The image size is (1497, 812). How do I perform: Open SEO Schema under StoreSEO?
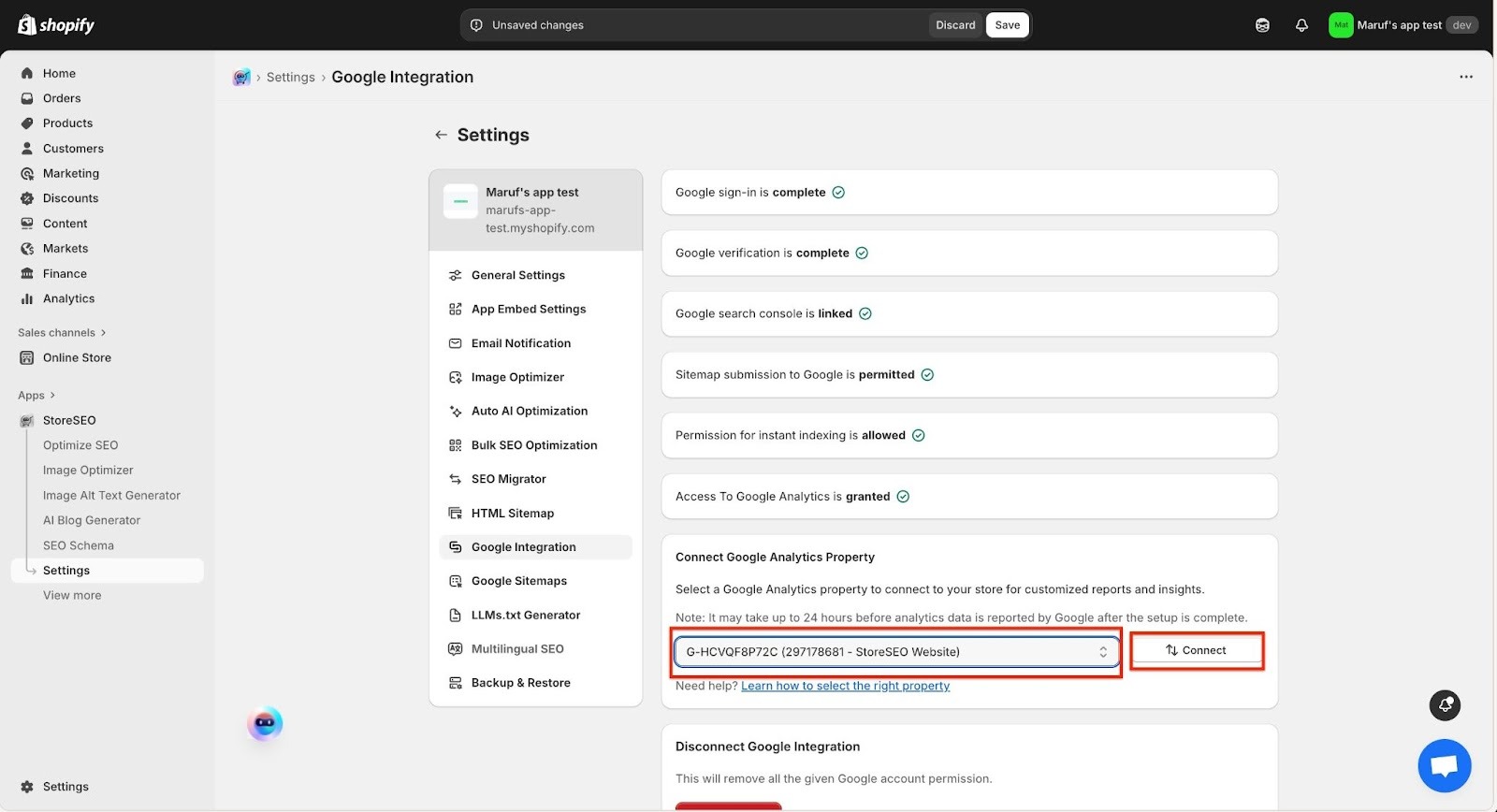79,545
